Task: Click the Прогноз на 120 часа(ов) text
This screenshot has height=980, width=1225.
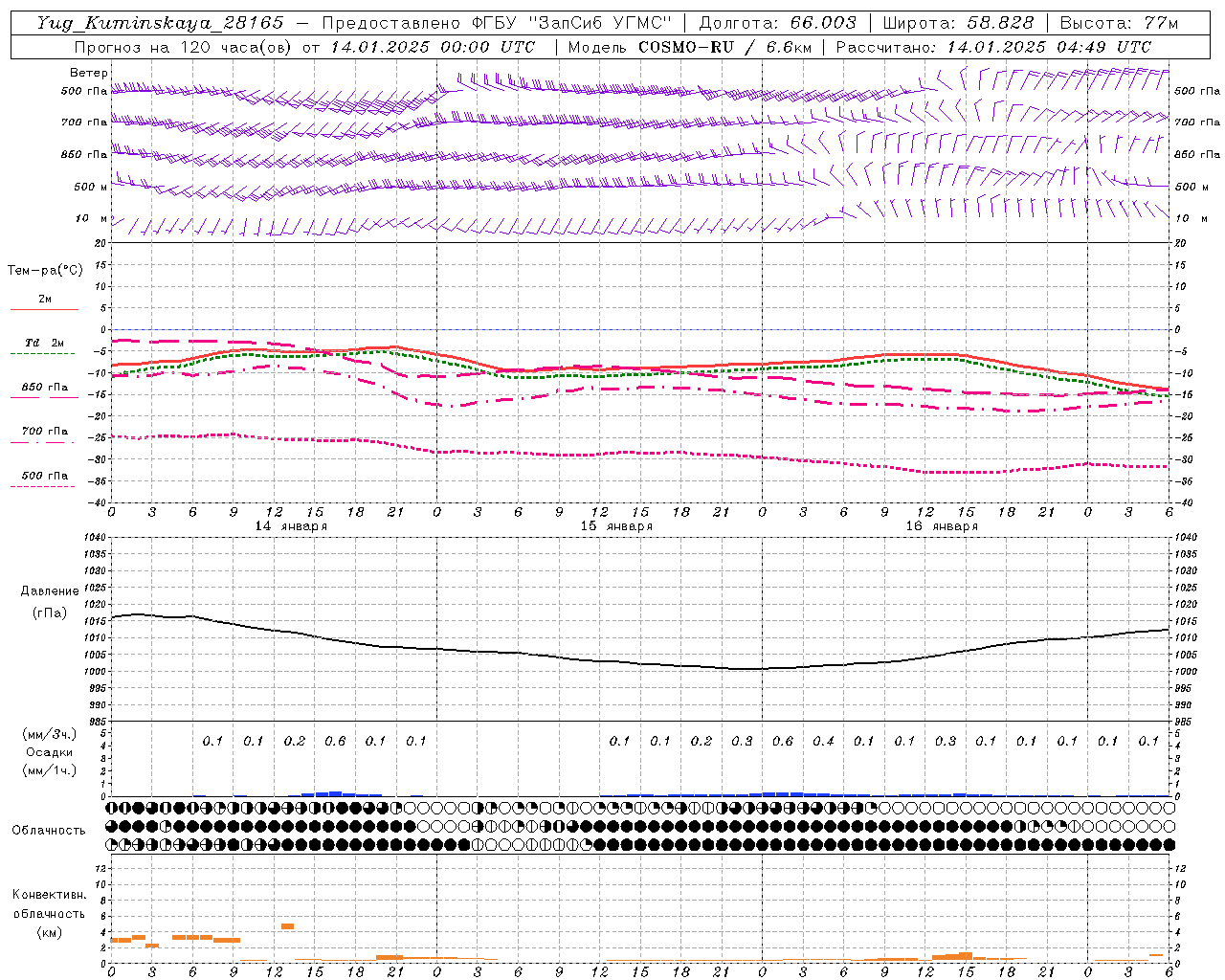Action: pyautogui.click(x=184, y=47)
